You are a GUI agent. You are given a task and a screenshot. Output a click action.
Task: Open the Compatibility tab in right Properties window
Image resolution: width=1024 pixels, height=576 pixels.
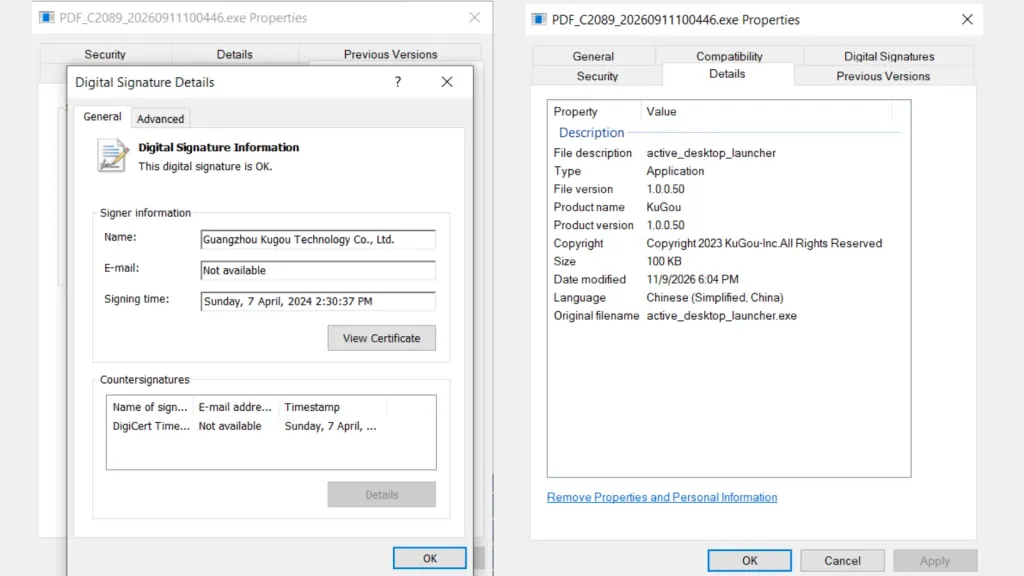point(729,56)
